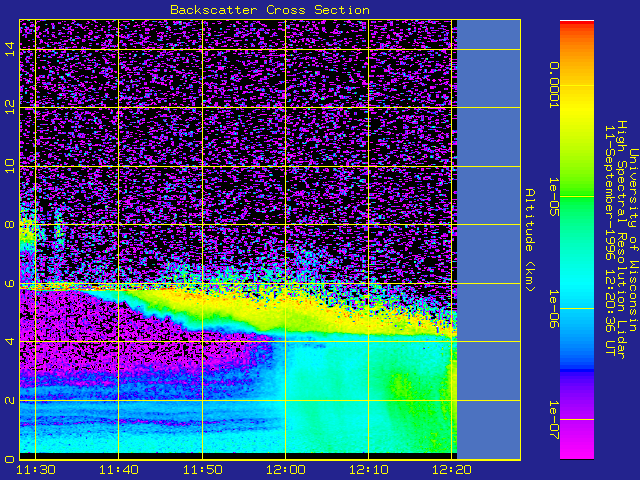This screenshot has width=640, height=480.
Task: Click the altitude label 4
Action: (10, 341)
